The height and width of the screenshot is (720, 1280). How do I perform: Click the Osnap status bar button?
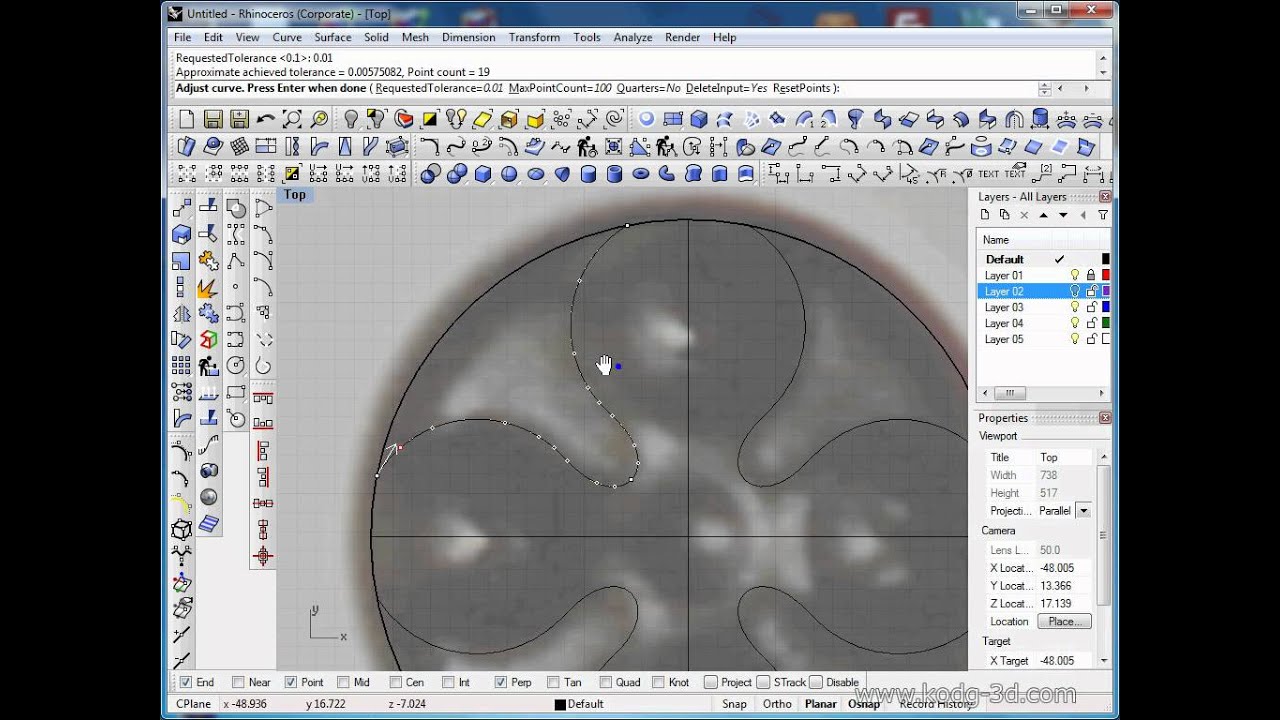[864, 704]
